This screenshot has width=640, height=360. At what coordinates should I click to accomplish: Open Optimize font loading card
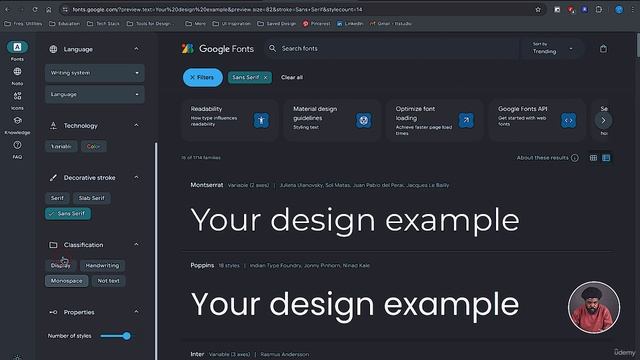click(x=434, y=120)
